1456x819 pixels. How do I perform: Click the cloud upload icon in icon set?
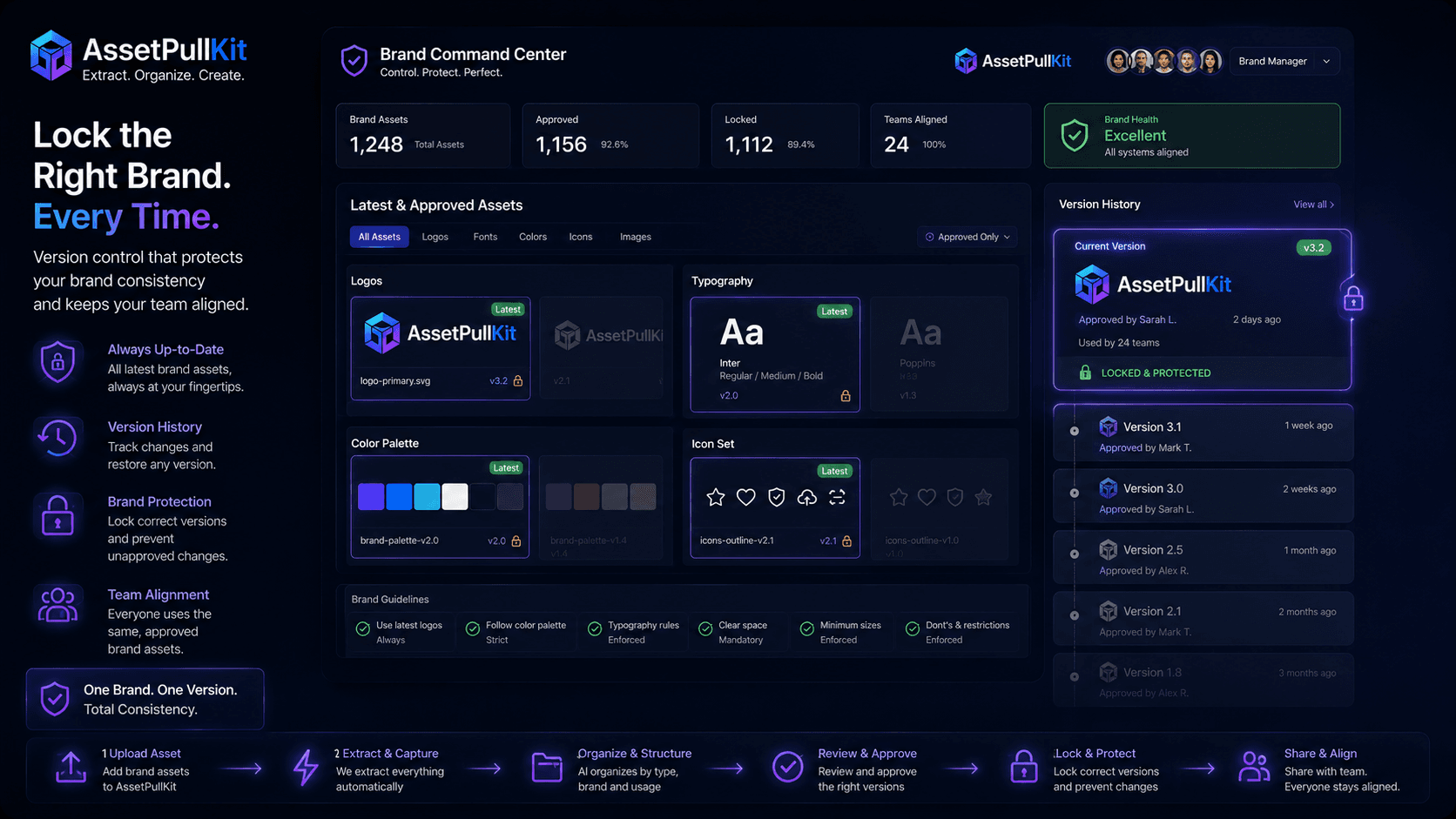click(807, 497)
